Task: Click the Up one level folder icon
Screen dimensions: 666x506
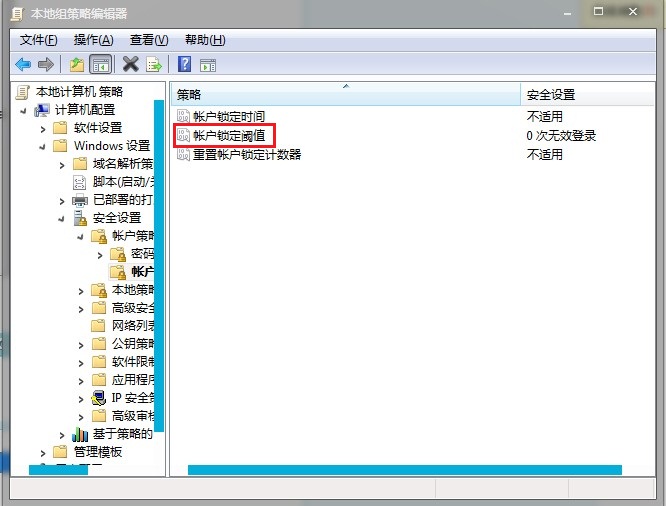Action: pos(76,65)
